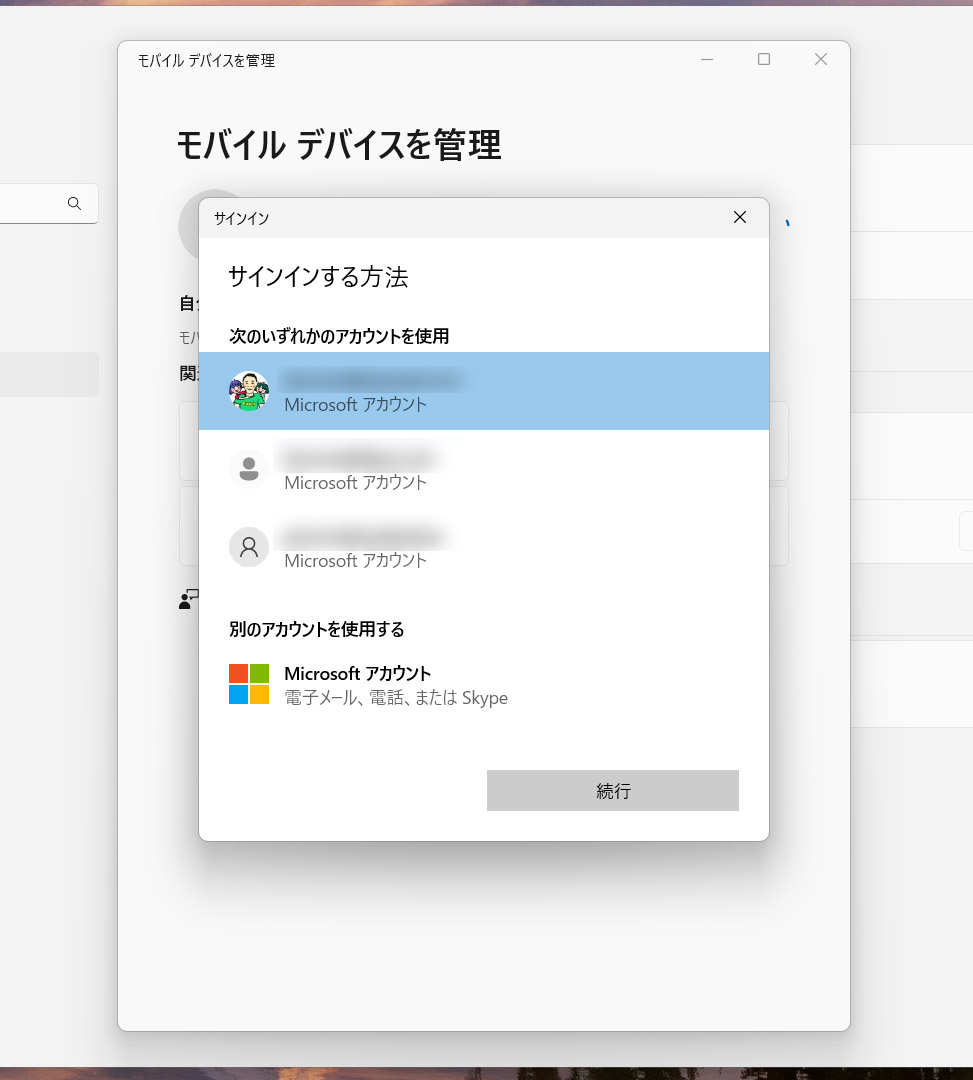Click the 電子メール、電話、または Skype option text
Viewport: 973px width, 1080px height.
[x=397, y=697]
